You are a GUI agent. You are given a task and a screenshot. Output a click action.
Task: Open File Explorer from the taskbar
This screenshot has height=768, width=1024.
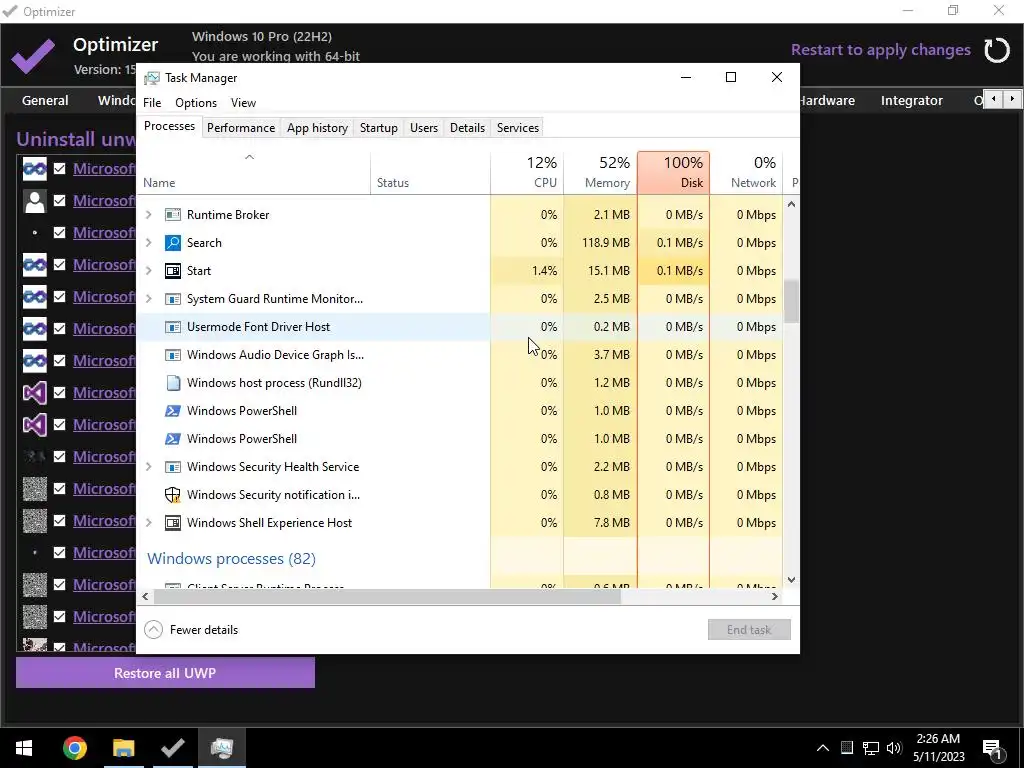point(123,748)
